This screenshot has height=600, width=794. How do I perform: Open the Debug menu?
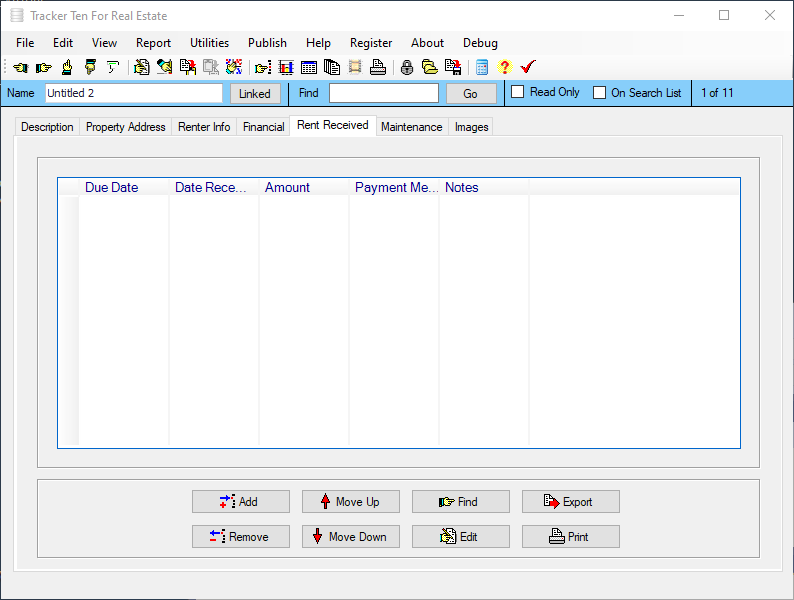tap(481, 43)
